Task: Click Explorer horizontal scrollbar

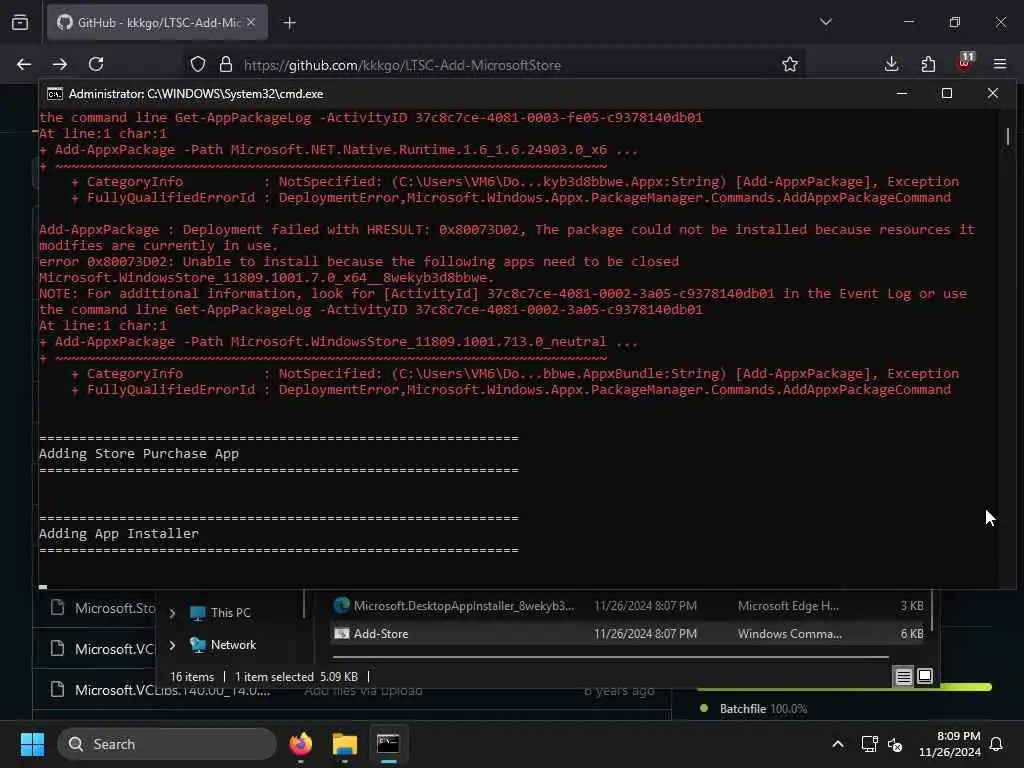Action: pos(610,656)
